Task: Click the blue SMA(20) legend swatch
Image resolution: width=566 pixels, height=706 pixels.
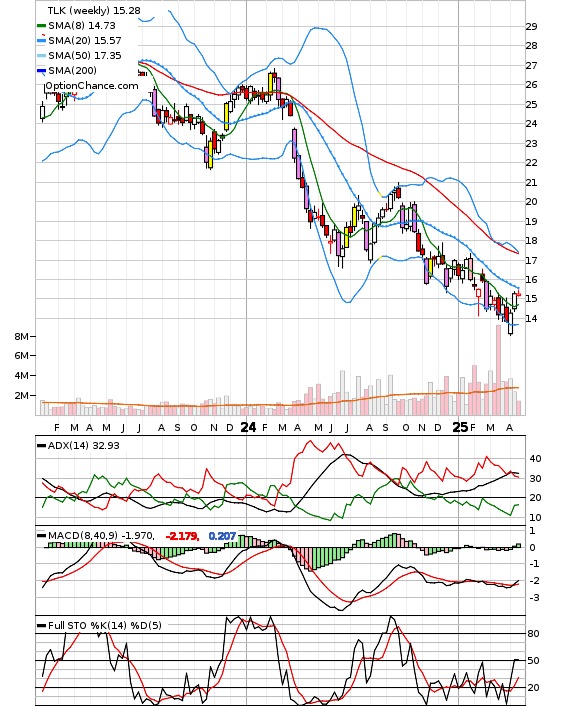Action: point(41,41)
